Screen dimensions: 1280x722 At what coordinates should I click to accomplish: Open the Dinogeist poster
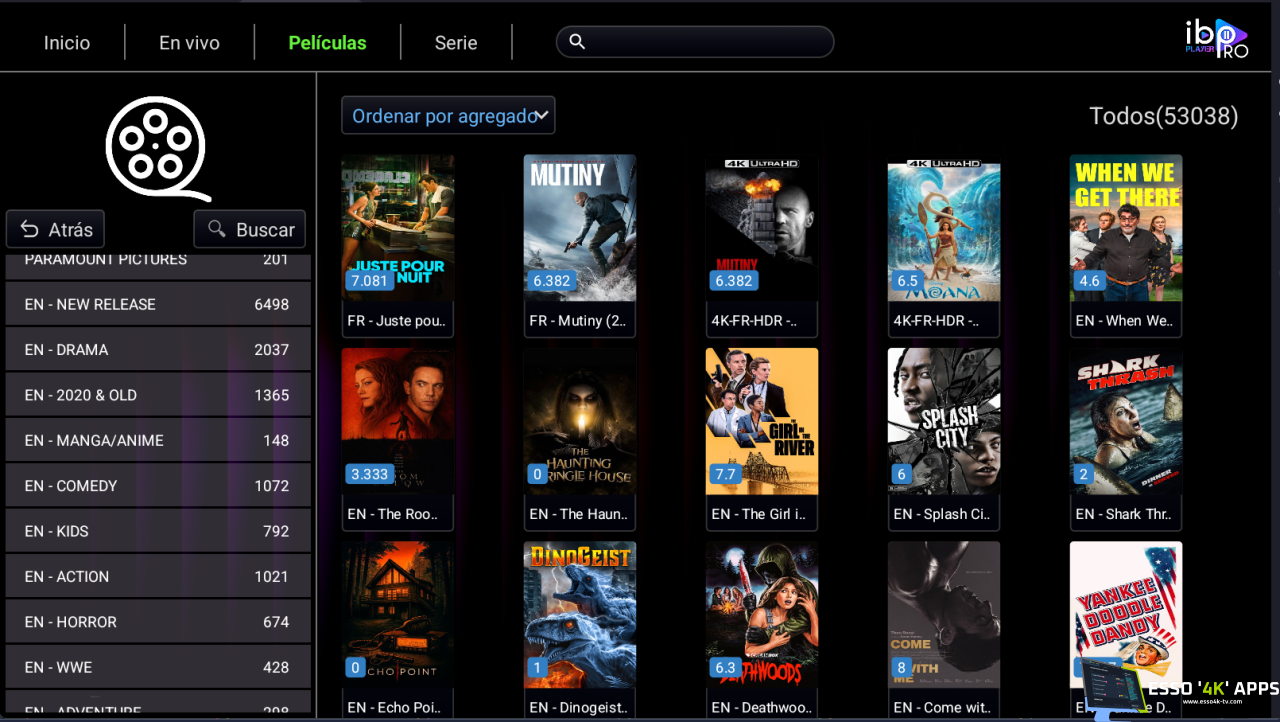[580, 615]
